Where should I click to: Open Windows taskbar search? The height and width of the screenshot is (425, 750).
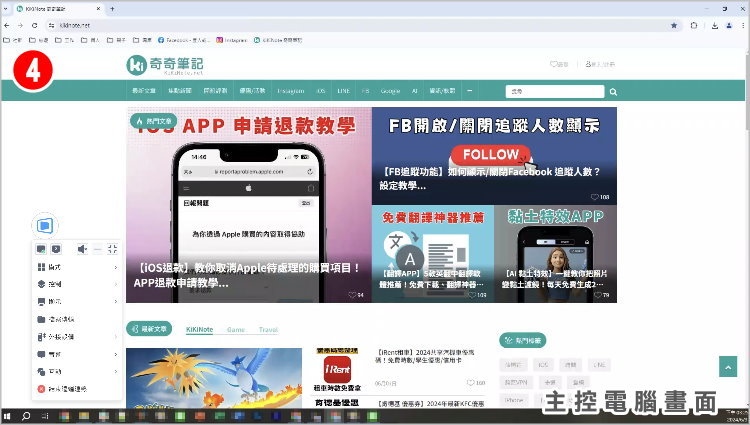point(26,416)
